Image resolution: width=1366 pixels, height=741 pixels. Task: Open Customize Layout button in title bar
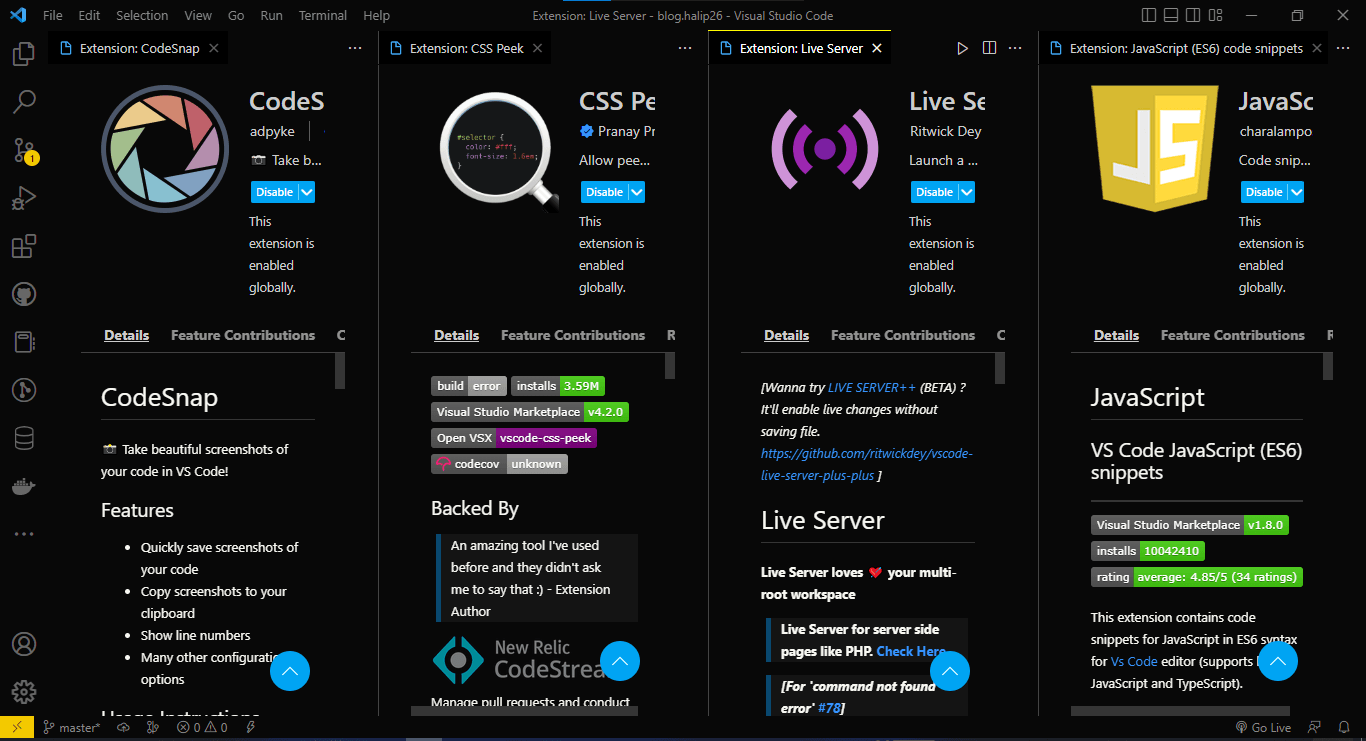[1218, 15]
